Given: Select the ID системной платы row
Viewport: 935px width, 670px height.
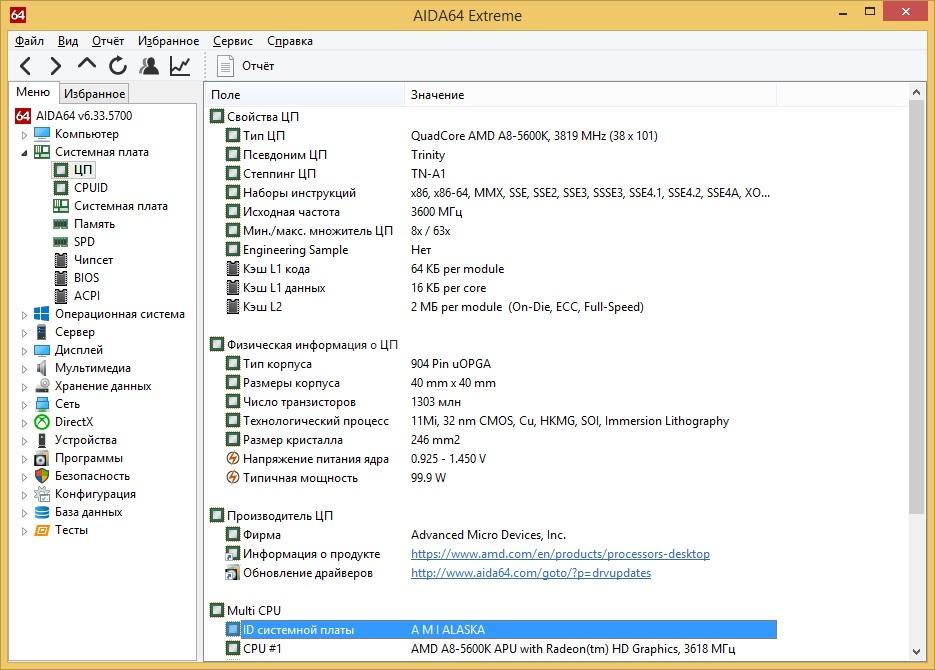Looking at the screenshot, I should (501, 629).
